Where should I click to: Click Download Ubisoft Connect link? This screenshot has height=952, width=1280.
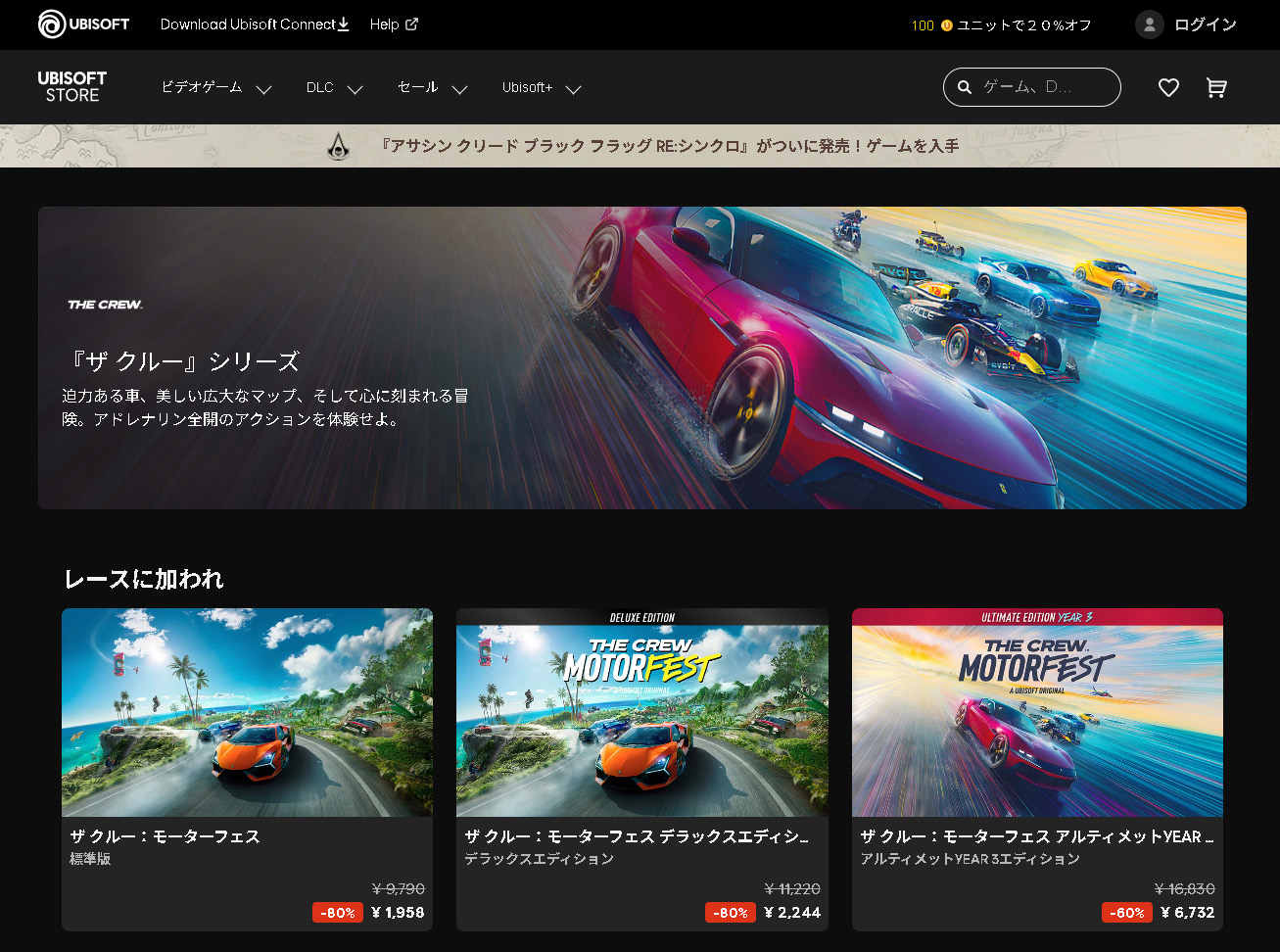[x=255, y=24]
